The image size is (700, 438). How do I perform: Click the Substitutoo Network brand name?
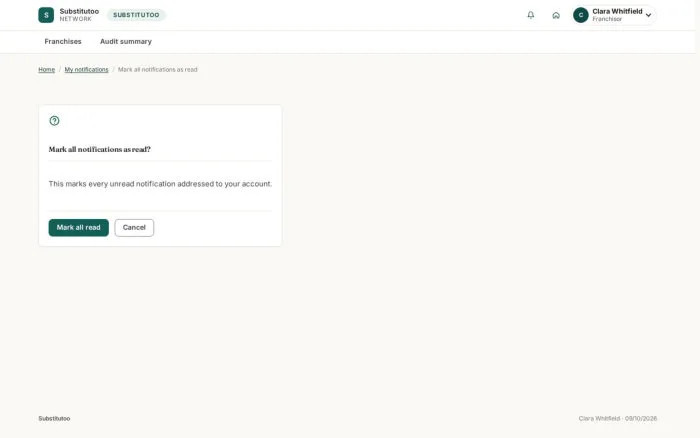[79, 15]
